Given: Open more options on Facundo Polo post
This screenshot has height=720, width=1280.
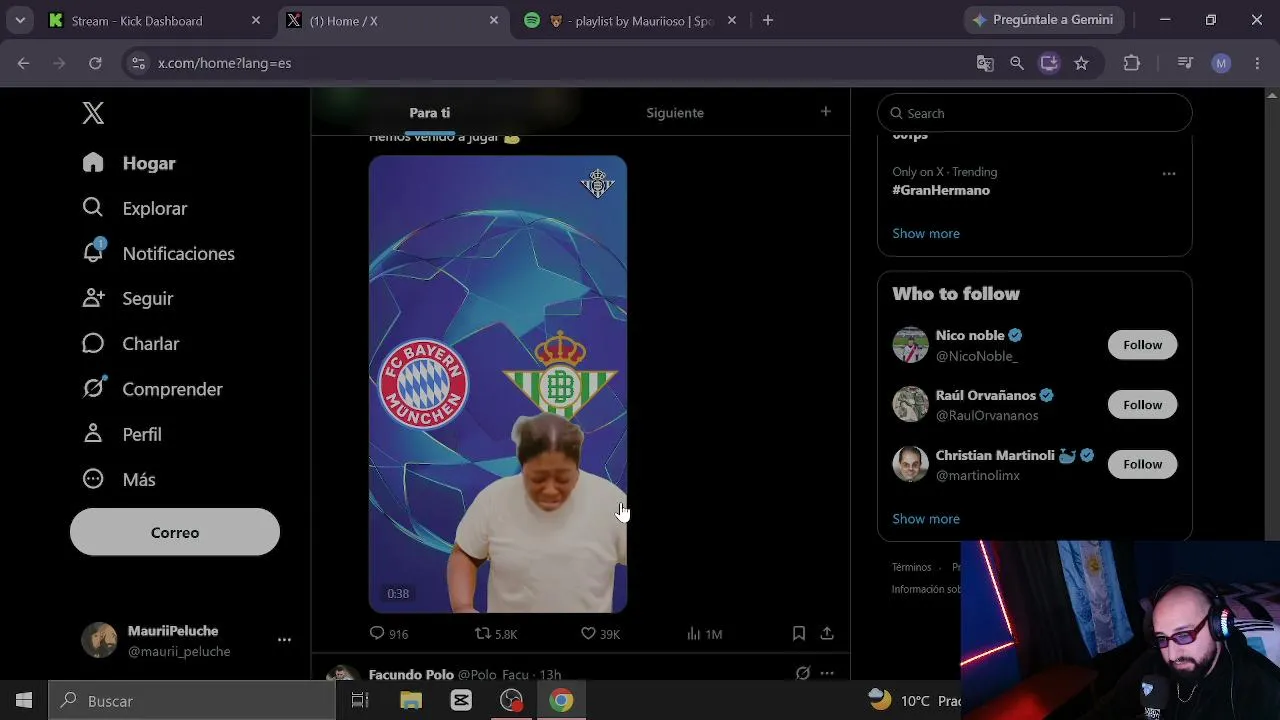Looking at the screenshot, I should point(827,673).
